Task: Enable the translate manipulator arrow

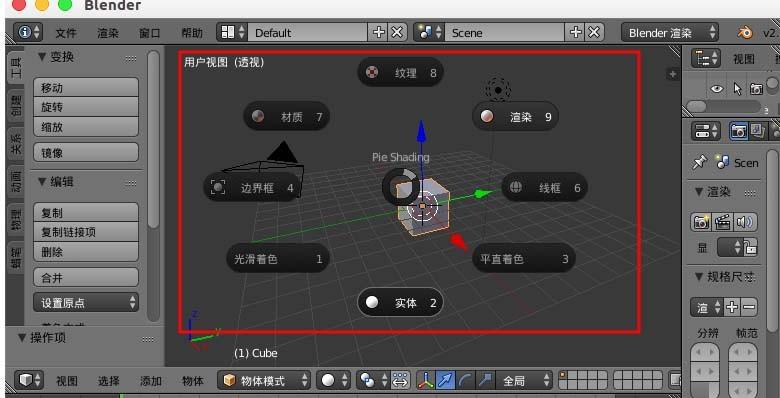Action: [x=445, y=381]
